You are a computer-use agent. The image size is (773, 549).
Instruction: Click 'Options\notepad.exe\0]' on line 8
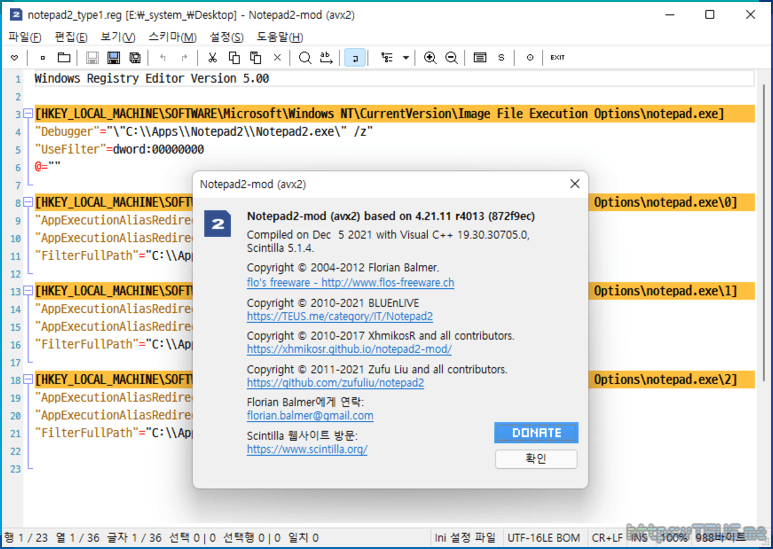coord(665,203)
